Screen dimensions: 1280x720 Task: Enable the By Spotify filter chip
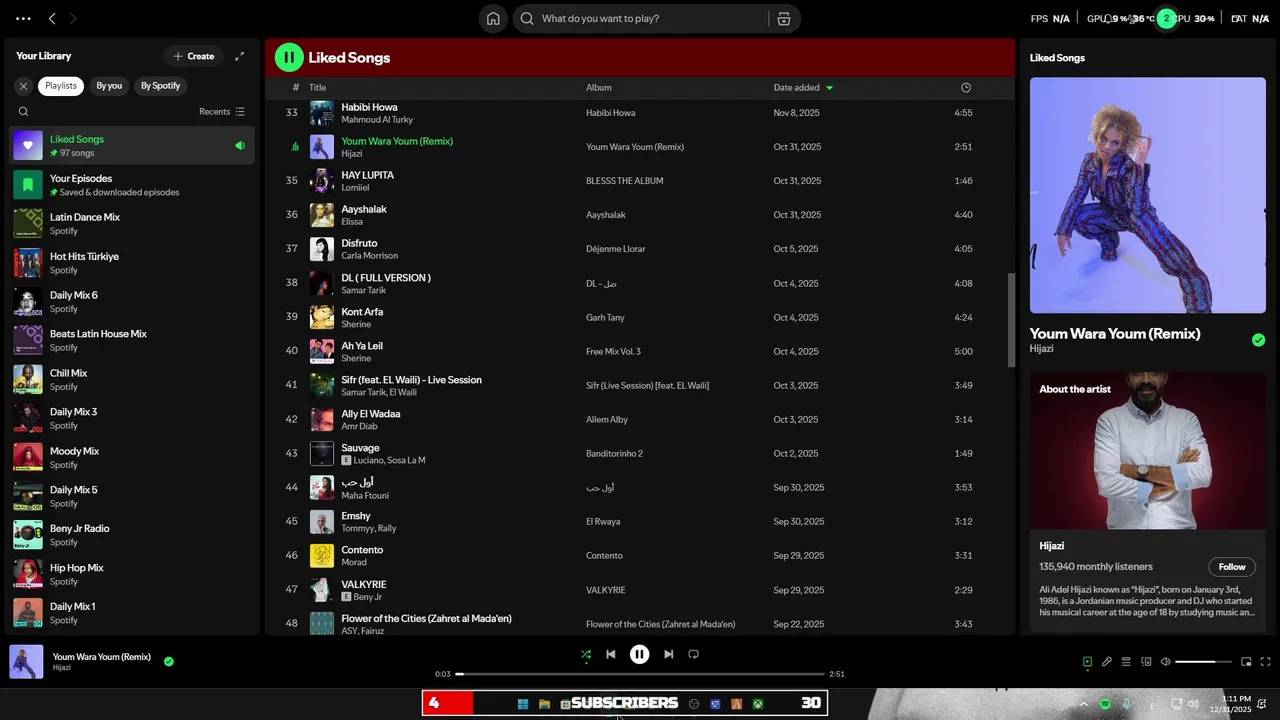click(160, 86)
